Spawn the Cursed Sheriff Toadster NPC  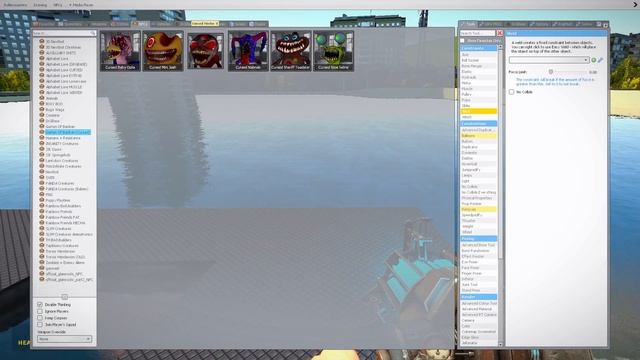tap(291, 51)
